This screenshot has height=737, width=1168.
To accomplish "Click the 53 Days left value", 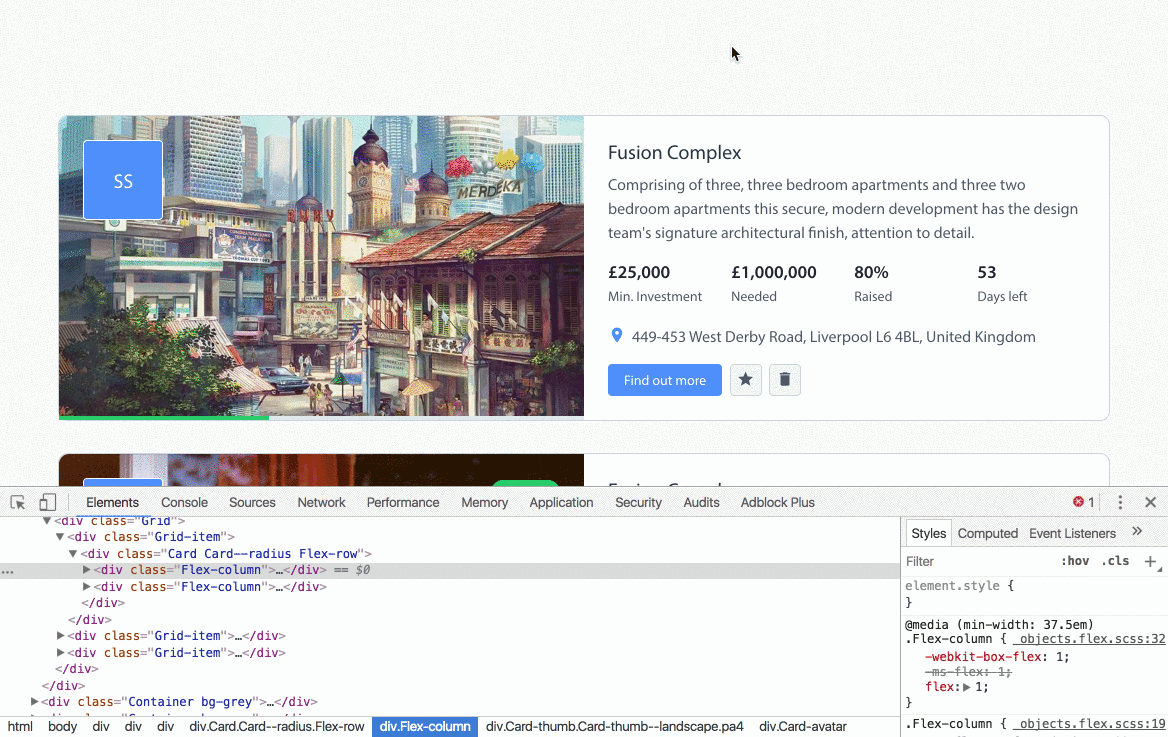I will [987, 273].
